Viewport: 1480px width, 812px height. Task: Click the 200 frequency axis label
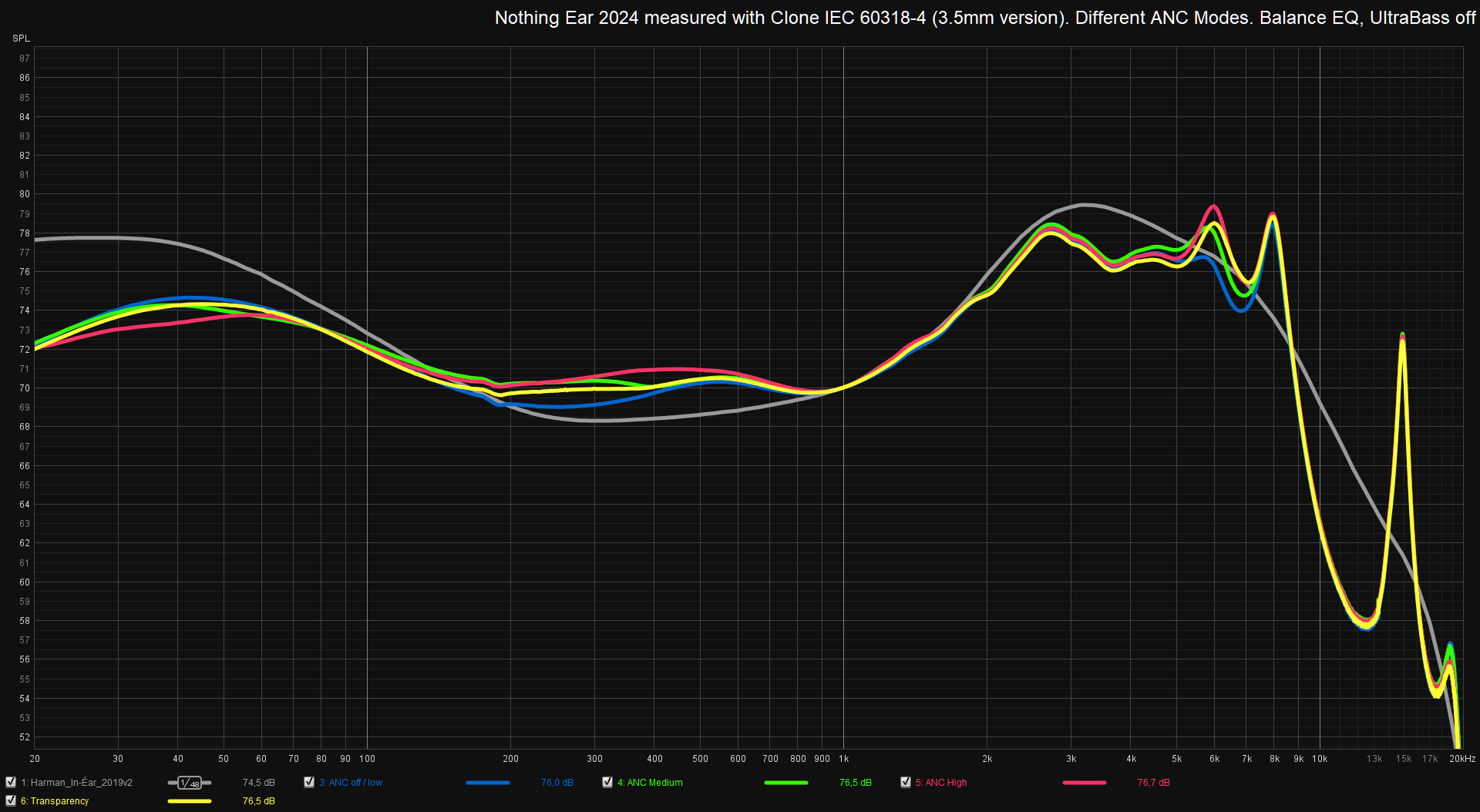click(x=511, y=759)
